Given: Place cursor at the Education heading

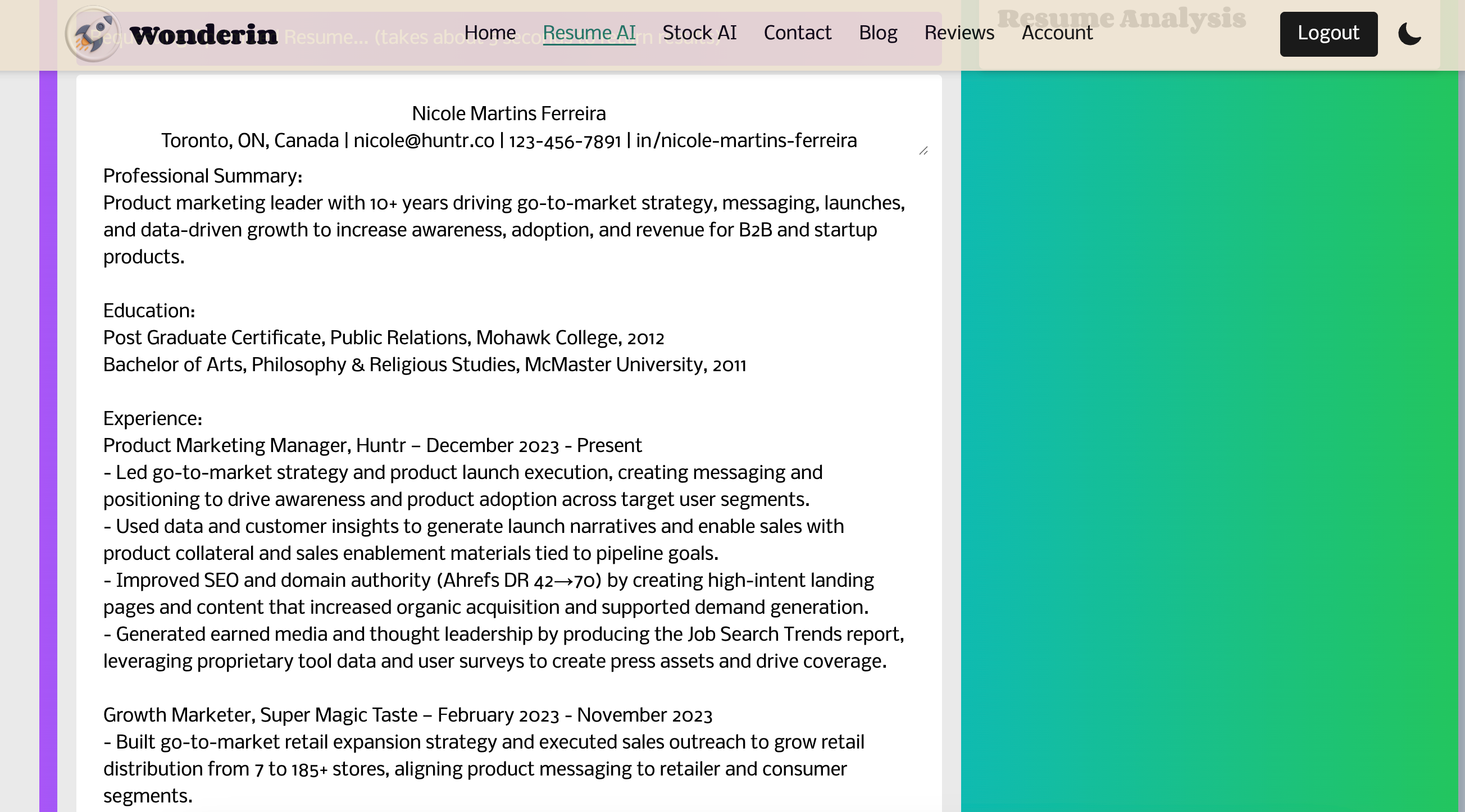Looking at the screenshot, I should click(x=149, y=311).
